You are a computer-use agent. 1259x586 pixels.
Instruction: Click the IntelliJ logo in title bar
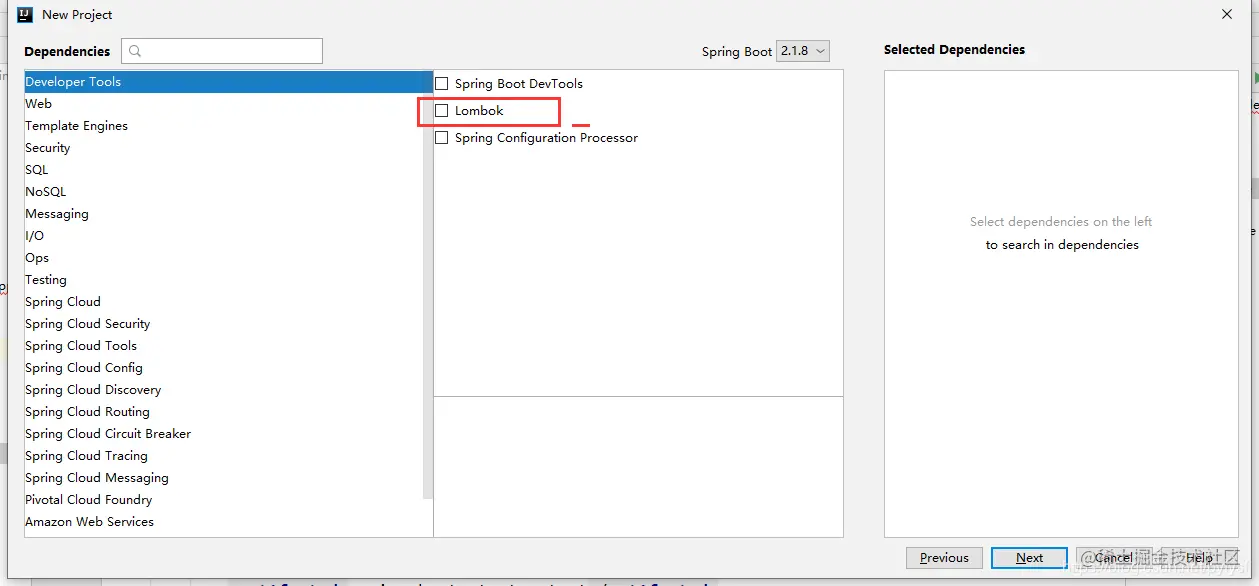coord(25,15)
